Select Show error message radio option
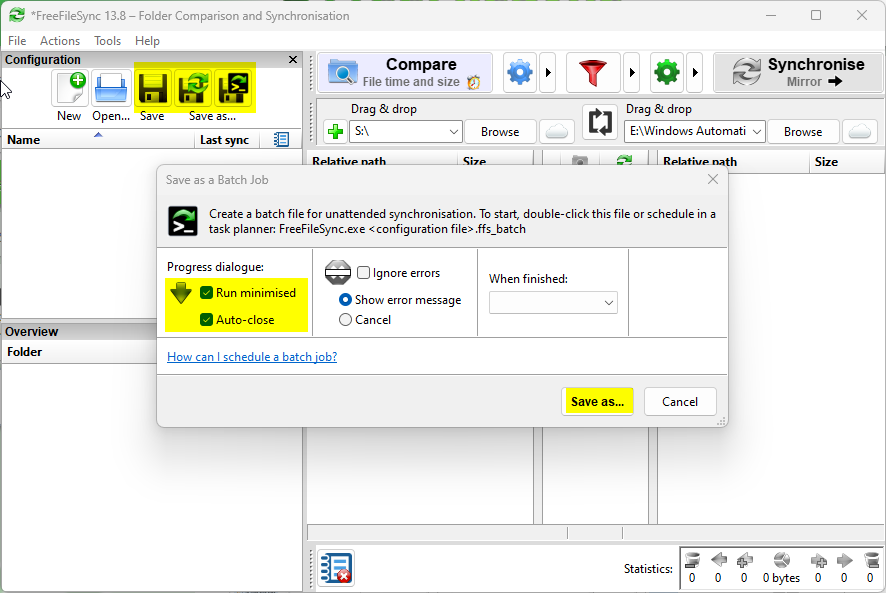Image resolution: width=886 pixels, height=593 pixels. pyautogui.click(x=345, y=300)
